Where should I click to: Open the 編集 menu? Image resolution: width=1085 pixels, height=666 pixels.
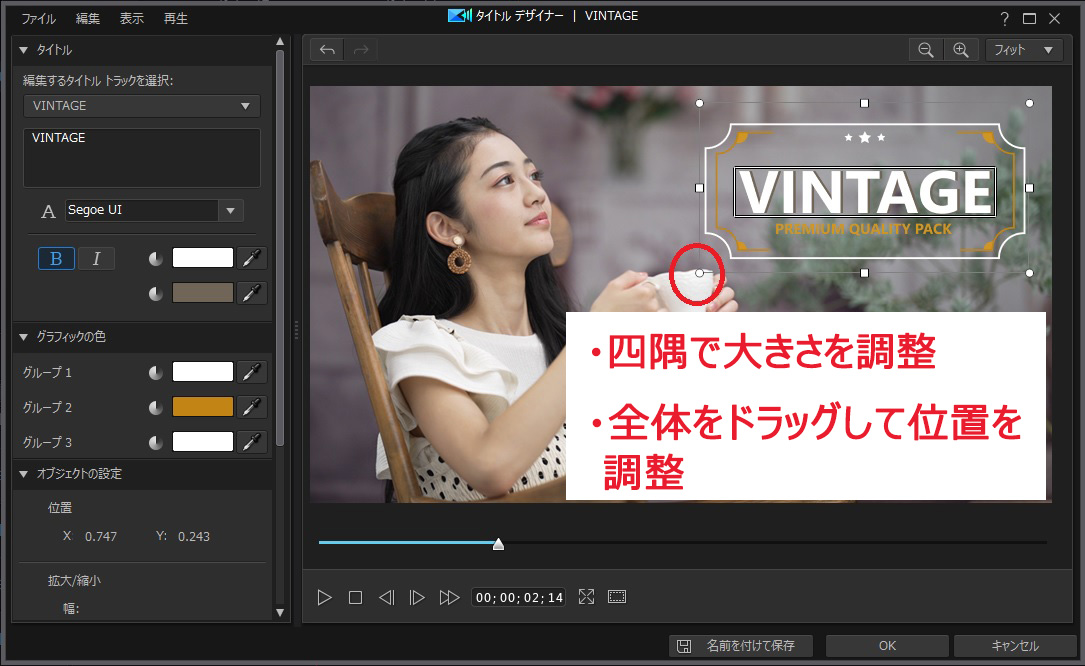(x=88, y=19)
